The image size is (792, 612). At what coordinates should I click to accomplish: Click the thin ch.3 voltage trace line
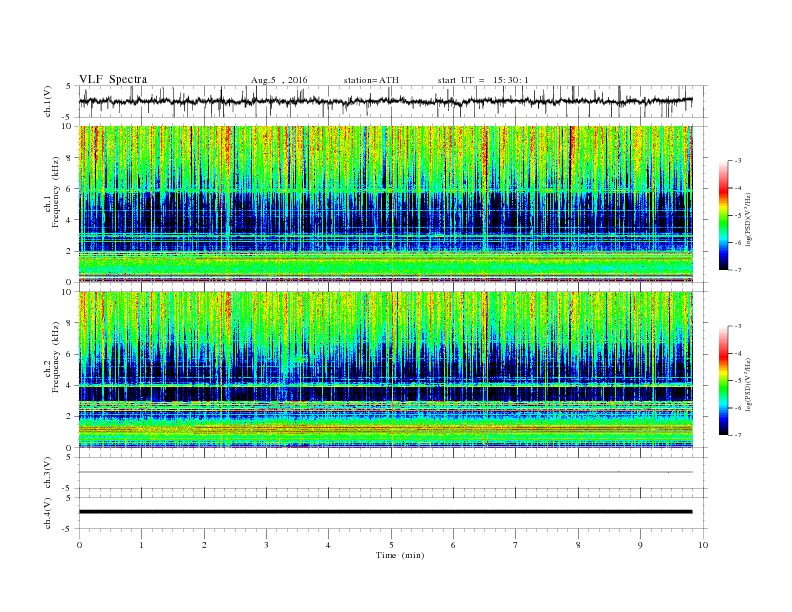[385, 472]
